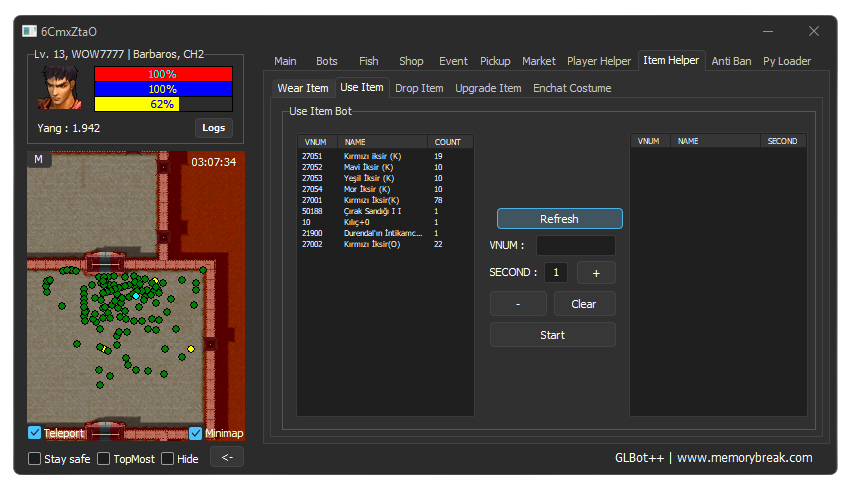Open the Anti Ban tab
Image resolution: width=849 pixels, height=490 pixels.
click(x=732, y=61)
